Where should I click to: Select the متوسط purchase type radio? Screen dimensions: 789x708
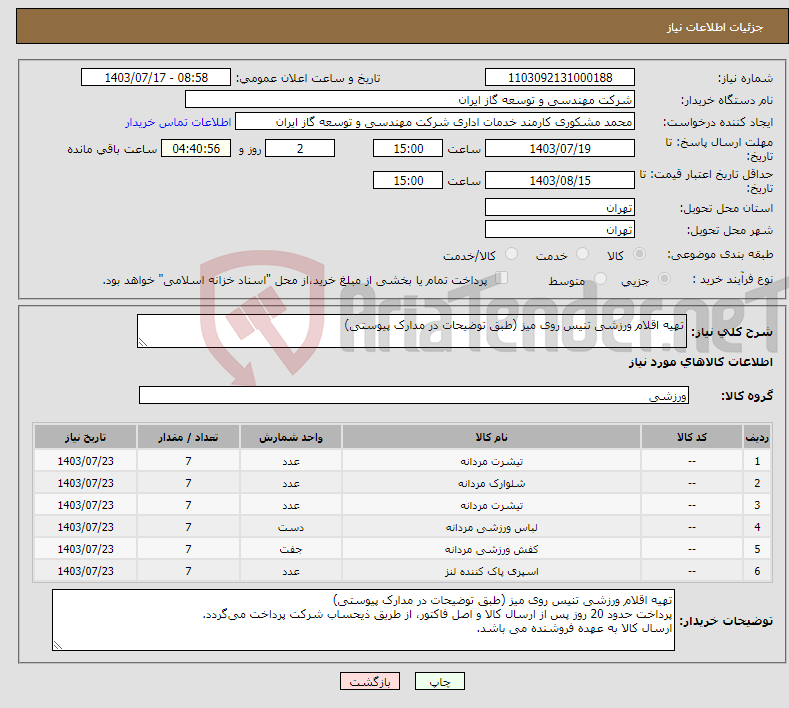click(x=600, y=279)
